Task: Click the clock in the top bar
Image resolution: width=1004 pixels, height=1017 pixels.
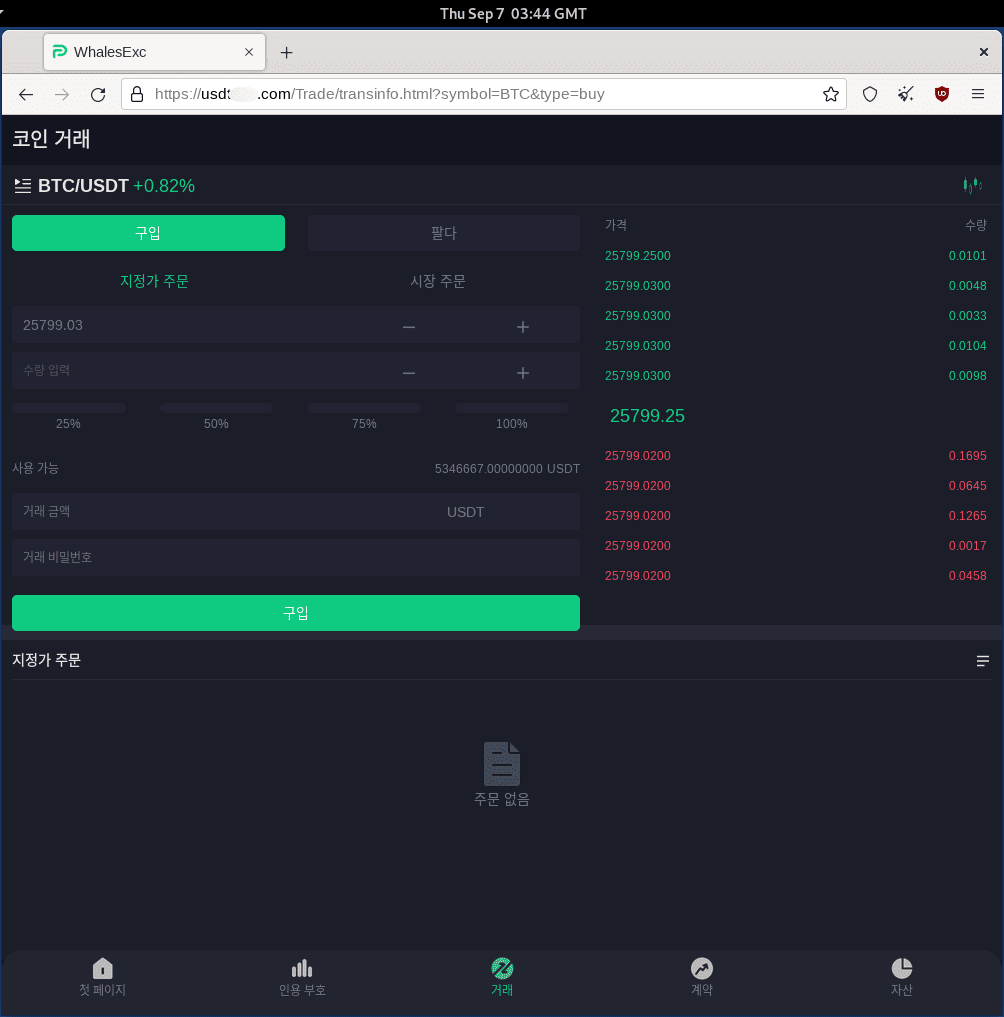Action: coord(513,14)
